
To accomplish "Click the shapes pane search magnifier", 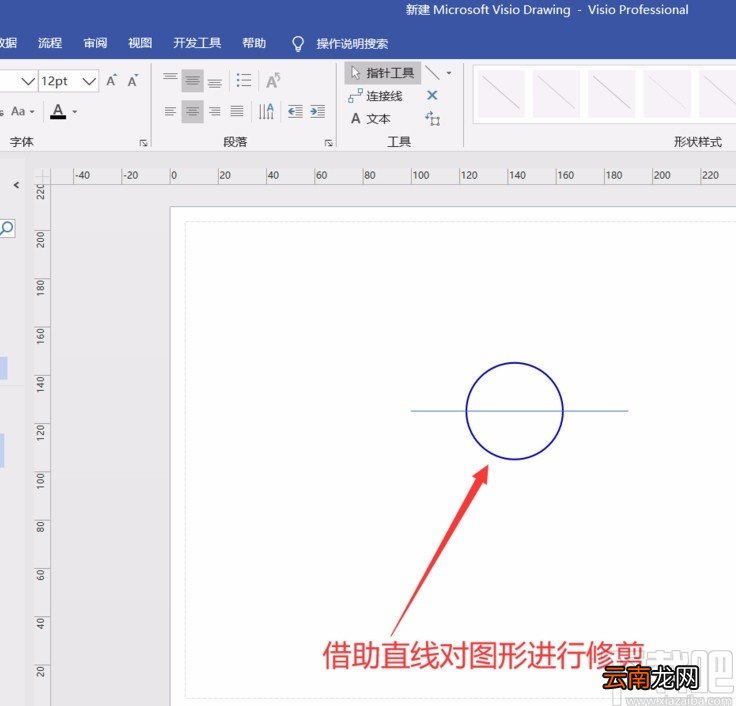I will pos(7,229).
